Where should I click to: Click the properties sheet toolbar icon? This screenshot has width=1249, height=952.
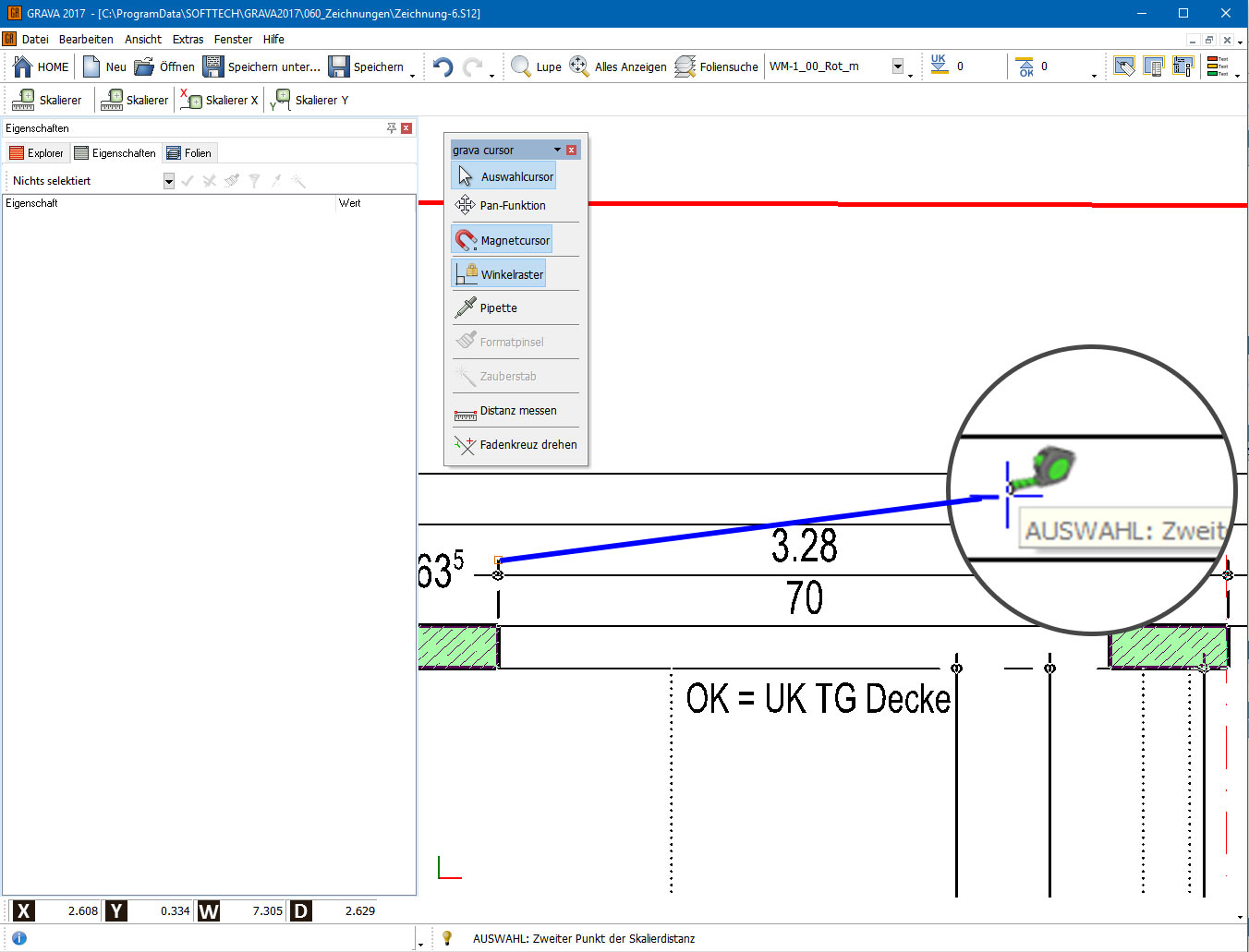tap(1153, 66)
